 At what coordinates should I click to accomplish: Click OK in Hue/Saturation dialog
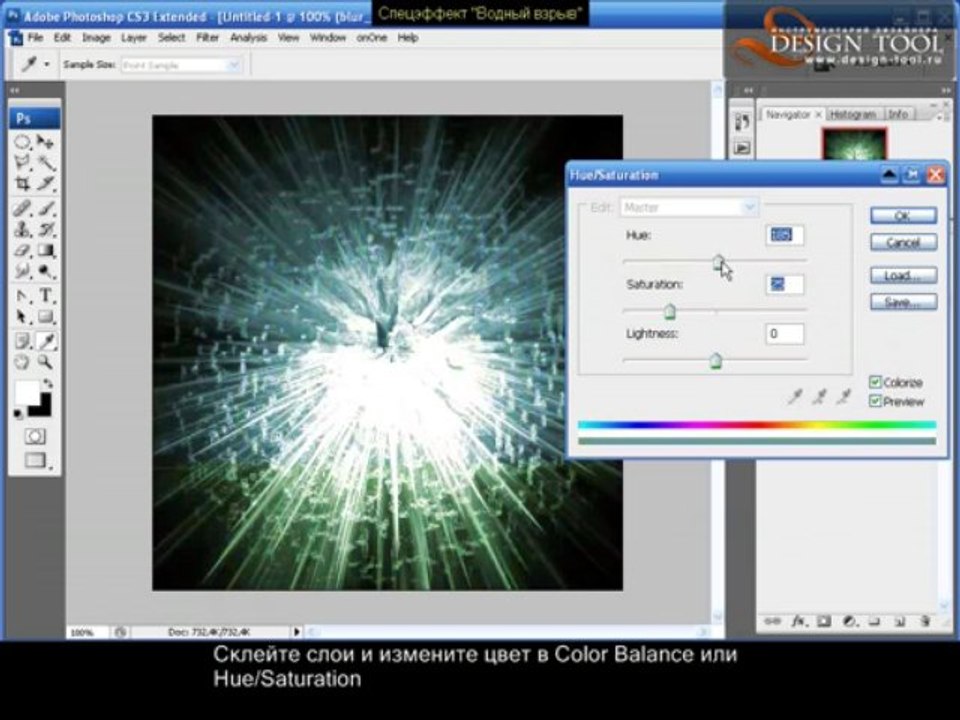[903, 216]
